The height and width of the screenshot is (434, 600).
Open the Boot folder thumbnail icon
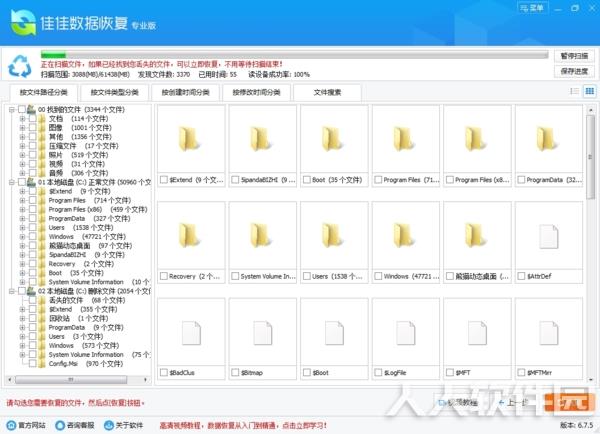pyautogui.click(x=332, y=139)
